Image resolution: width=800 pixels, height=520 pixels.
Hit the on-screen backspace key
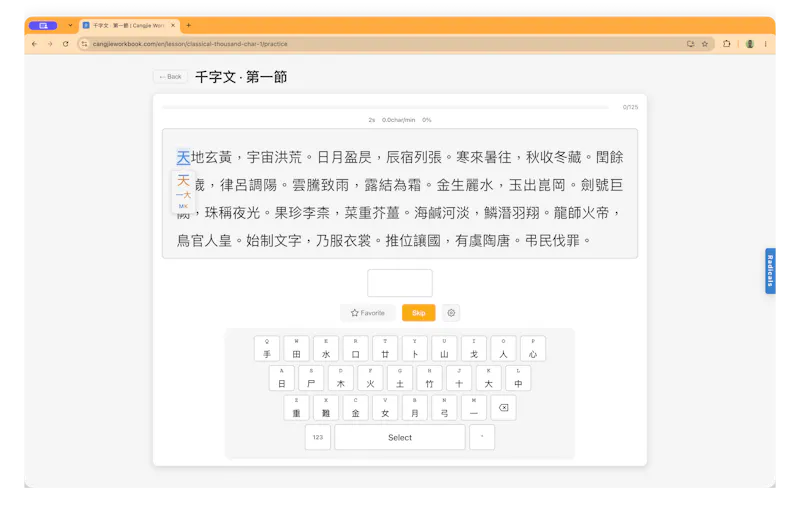coord(504,408)
